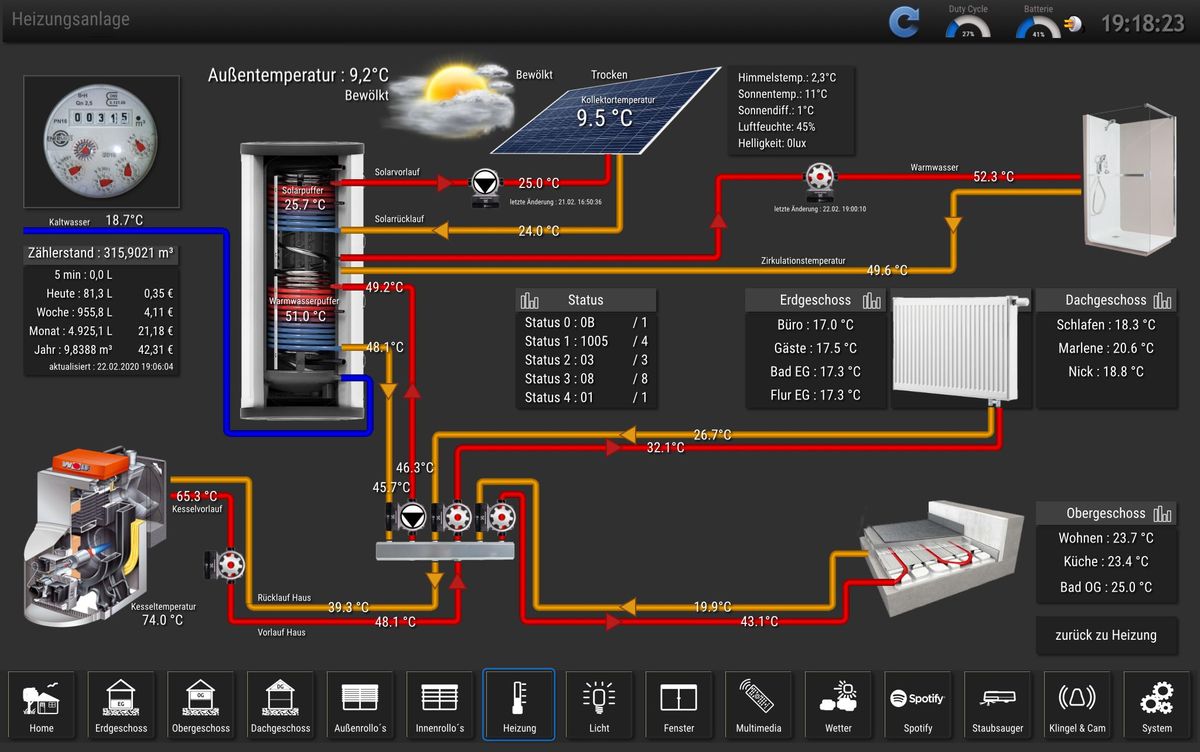This screenshot has width=1200, height=752.
Task: Click the Status panel chart icon
Action: 530,300
